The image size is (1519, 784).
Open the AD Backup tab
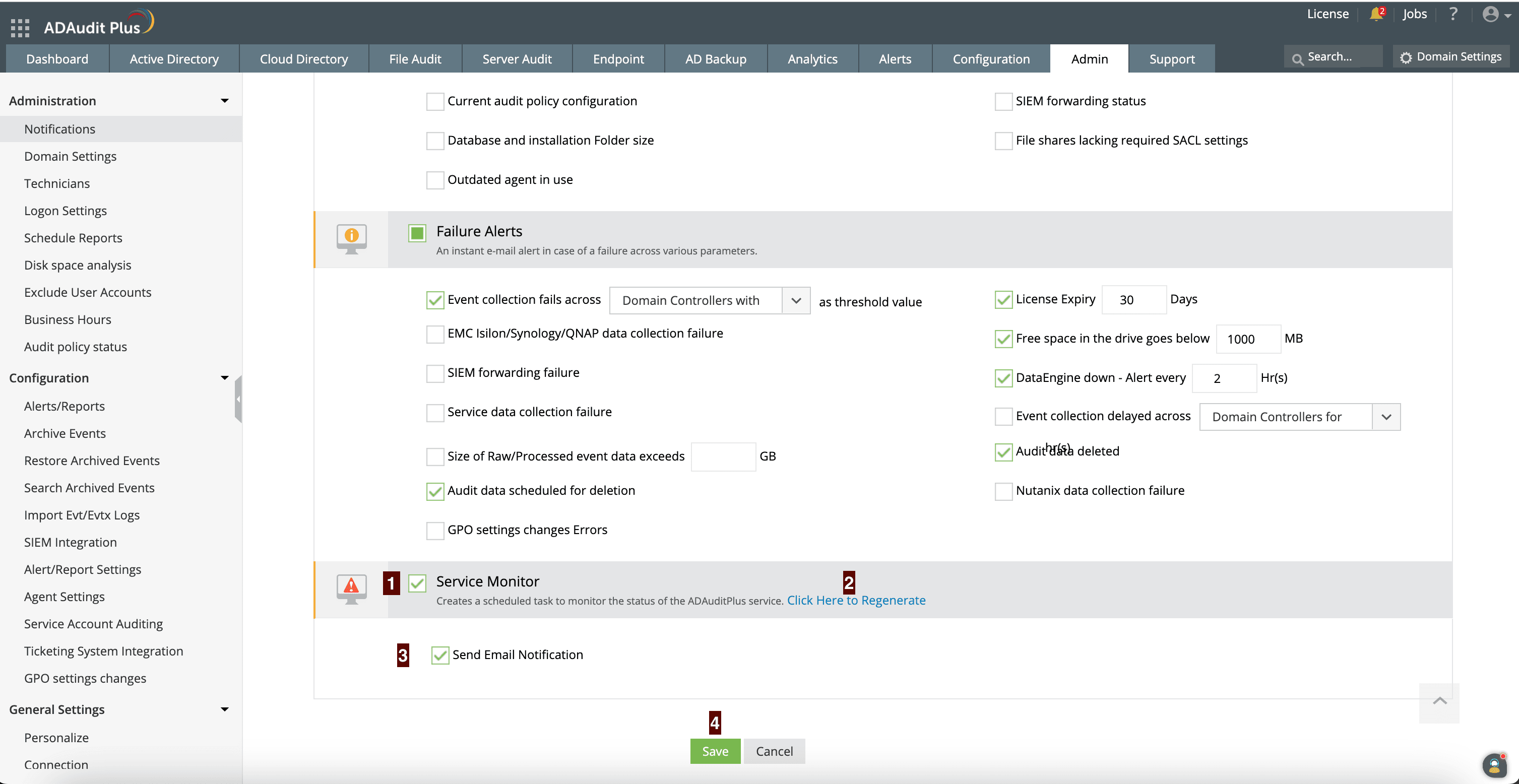point(716,59)
